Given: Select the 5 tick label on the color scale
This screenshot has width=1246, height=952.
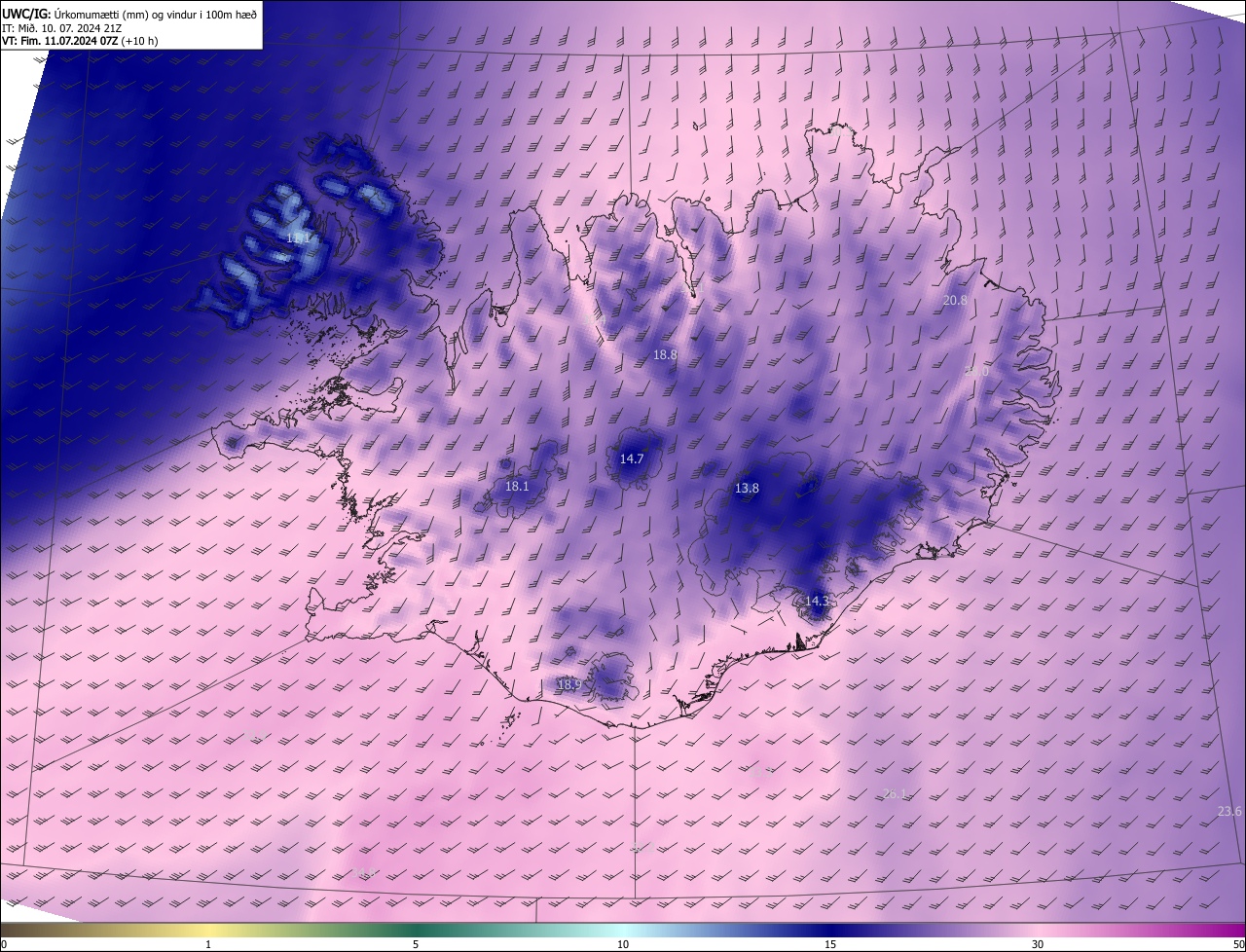Looking at the screenshot, I should tap(416, 944).
